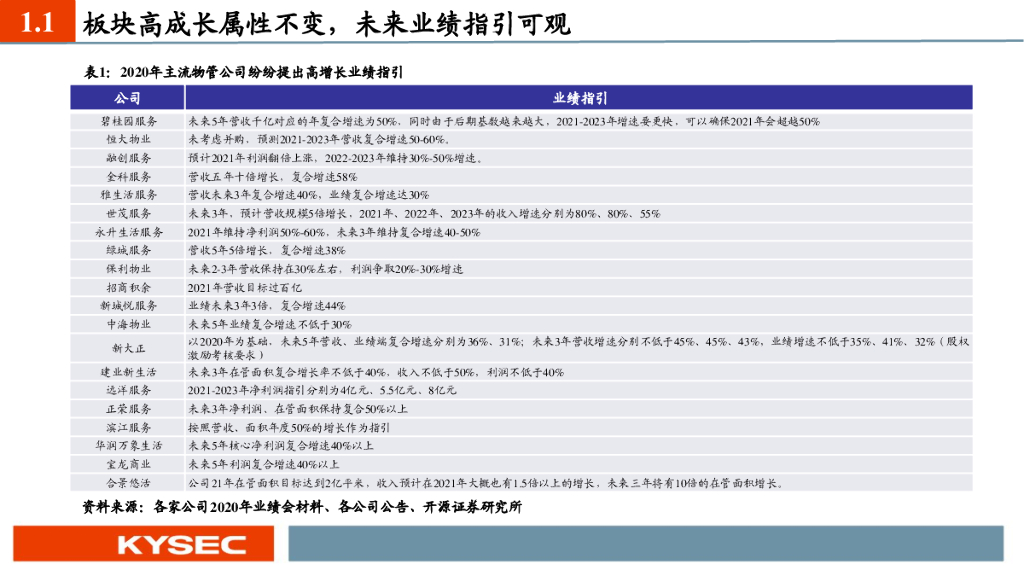Select the 恒大物业 company cell
Screen dimensions: 1024x576
pos(127,140)
